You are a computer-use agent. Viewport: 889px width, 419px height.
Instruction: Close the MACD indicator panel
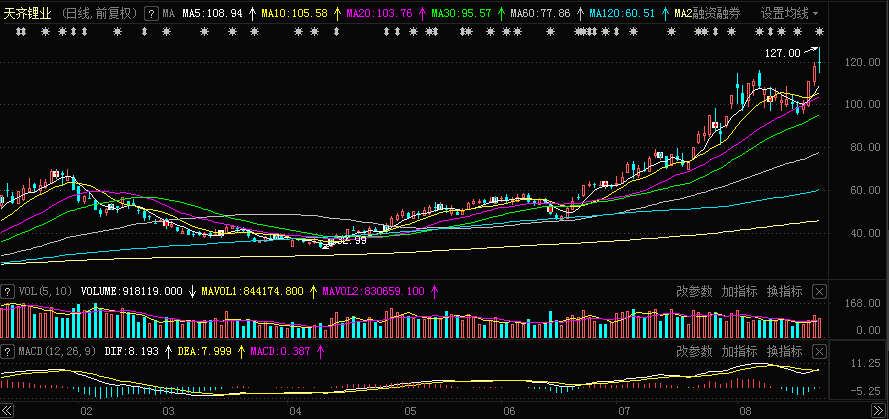coord(820,352)
